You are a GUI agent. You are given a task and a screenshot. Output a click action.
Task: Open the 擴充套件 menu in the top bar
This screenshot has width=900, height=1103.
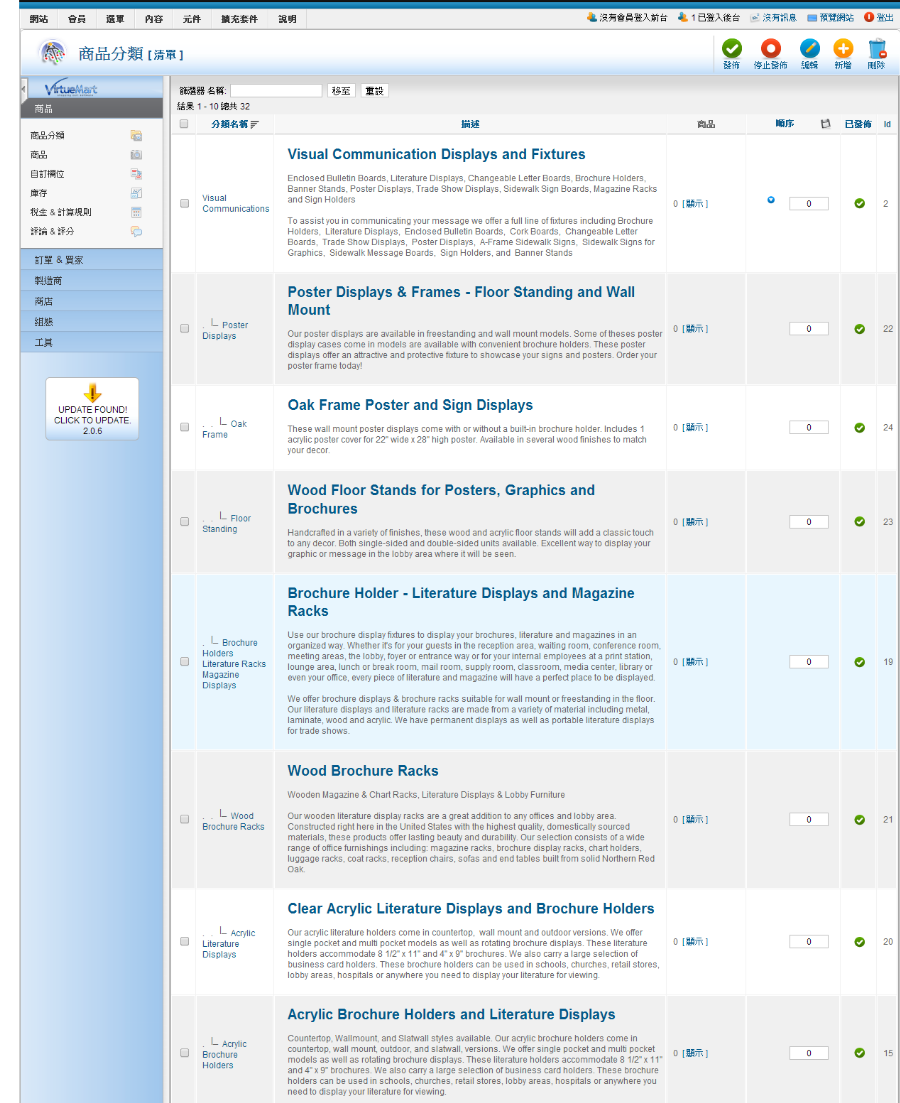(x=239, y=19)
